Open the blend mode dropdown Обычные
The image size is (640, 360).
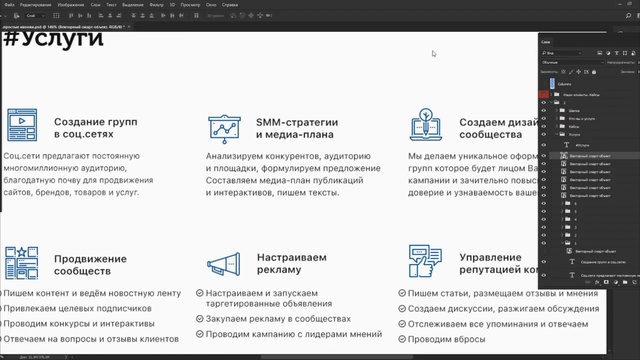tap(572, 62)
